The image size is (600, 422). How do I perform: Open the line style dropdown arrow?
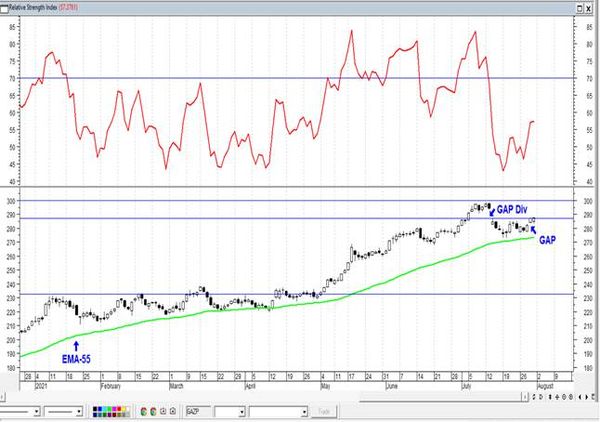click(37, 412)
